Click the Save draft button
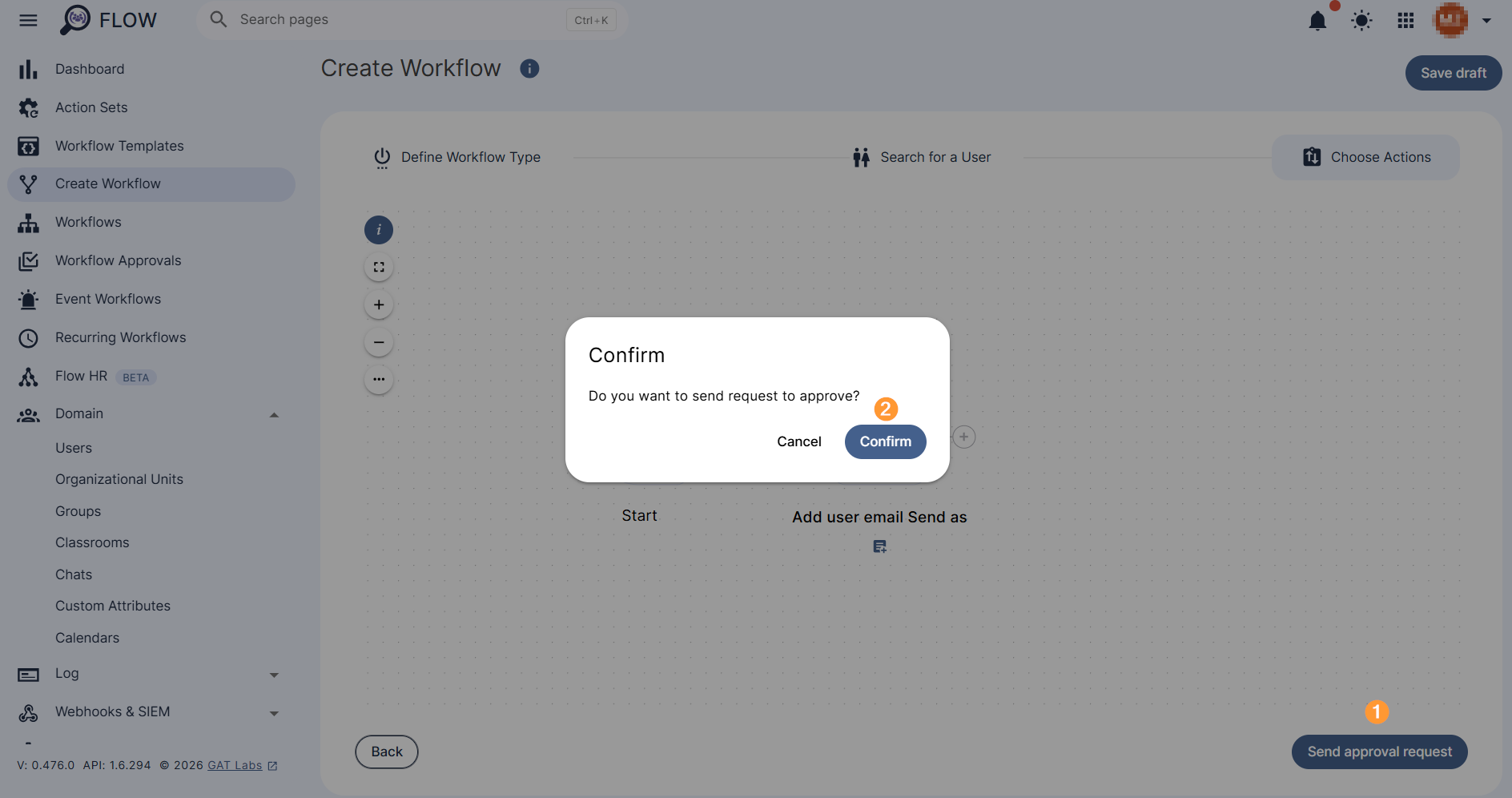 [x=1454, y=73]
